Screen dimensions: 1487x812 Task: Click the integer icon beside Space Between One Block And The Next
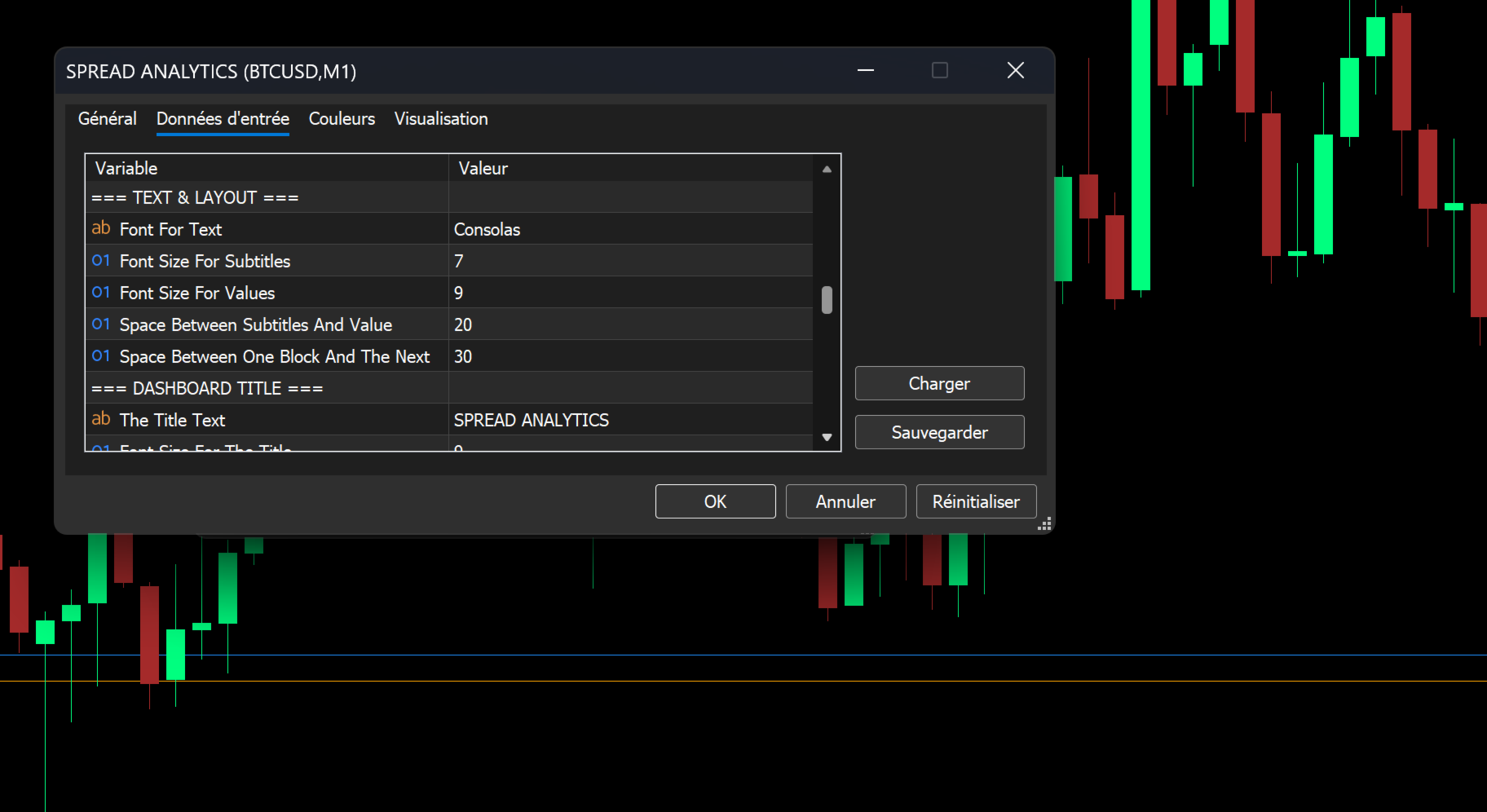click(x=101, y=355)
